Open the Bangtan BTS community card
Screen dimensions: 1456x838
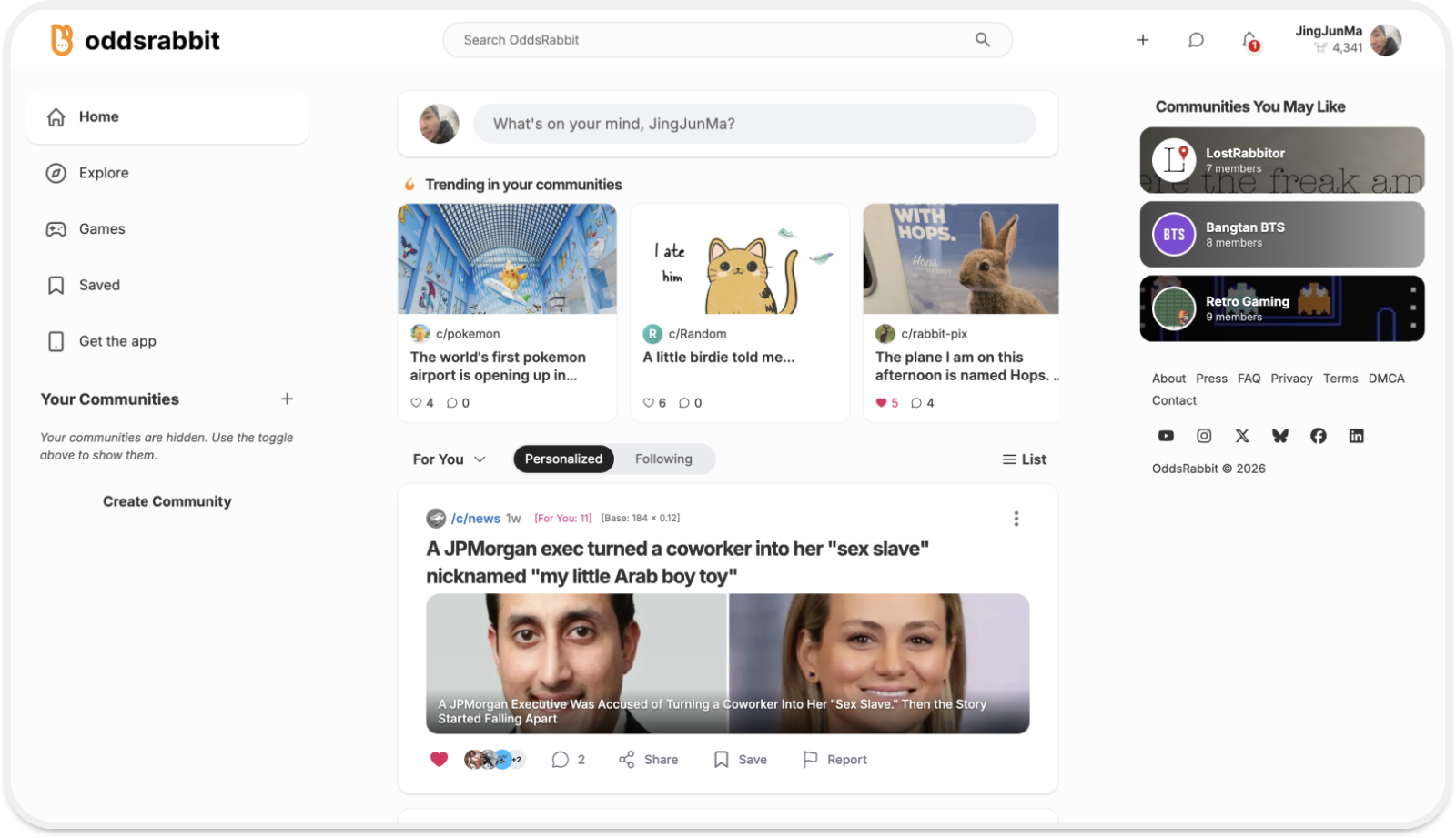[1282, 235]
